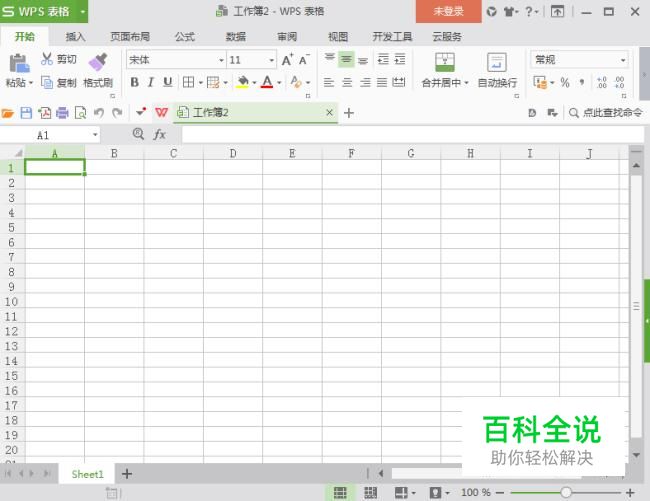Open the font name dropdown 宋体
The width and height of the screenshot is (650, 501).
pos(221,61)
